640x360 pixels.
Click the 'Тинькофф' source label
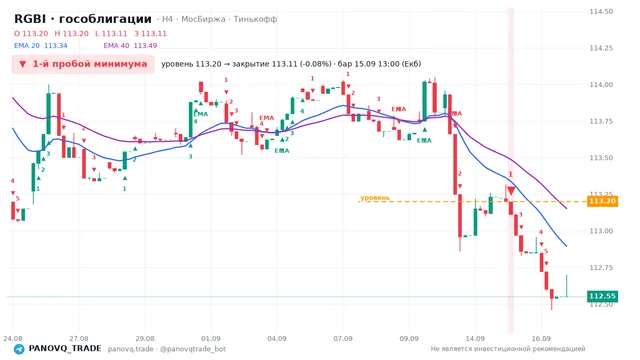(255, 19)
